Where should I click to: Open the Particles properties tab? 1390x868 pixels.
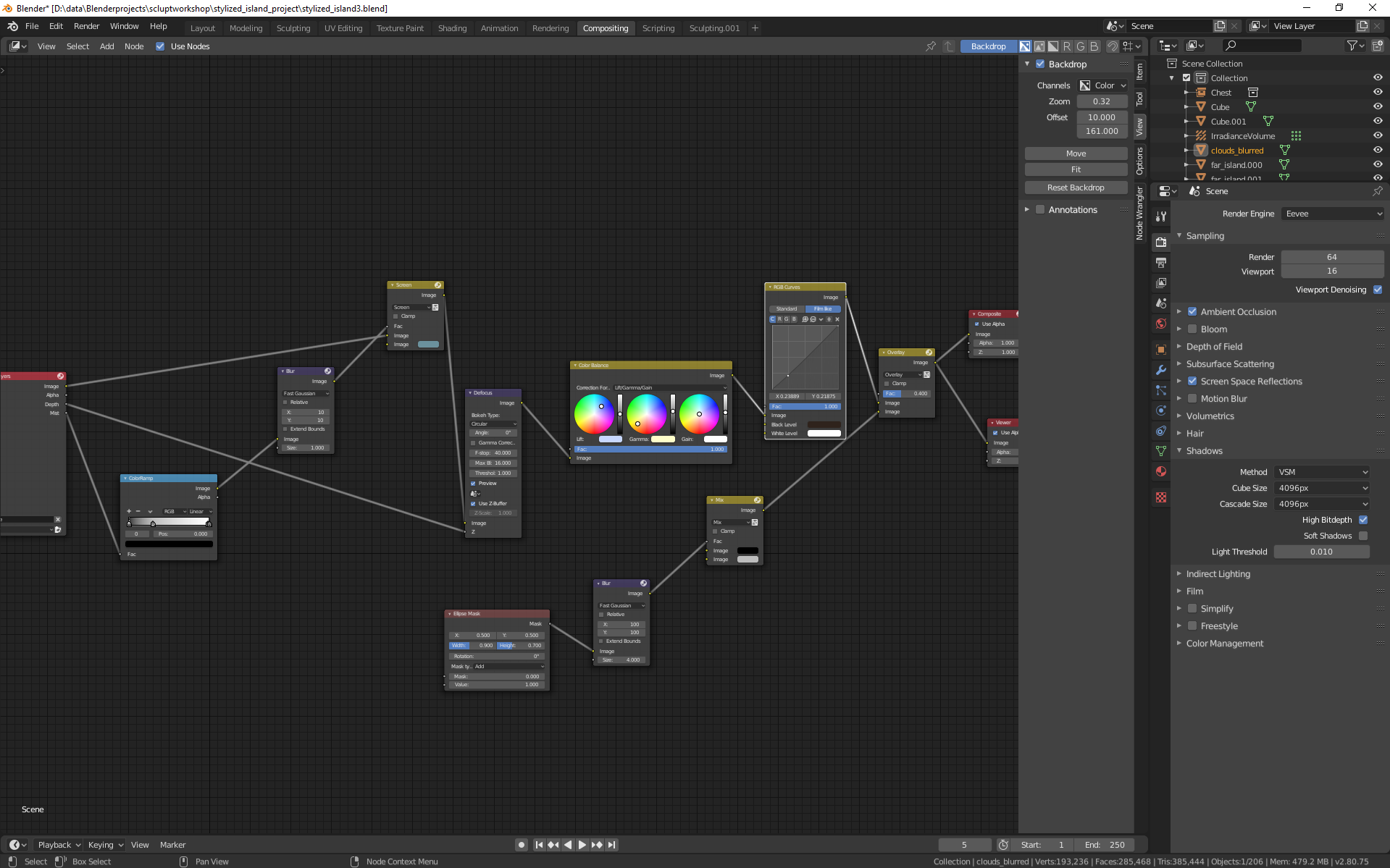pyautogui.click(x=1161, y=390)
